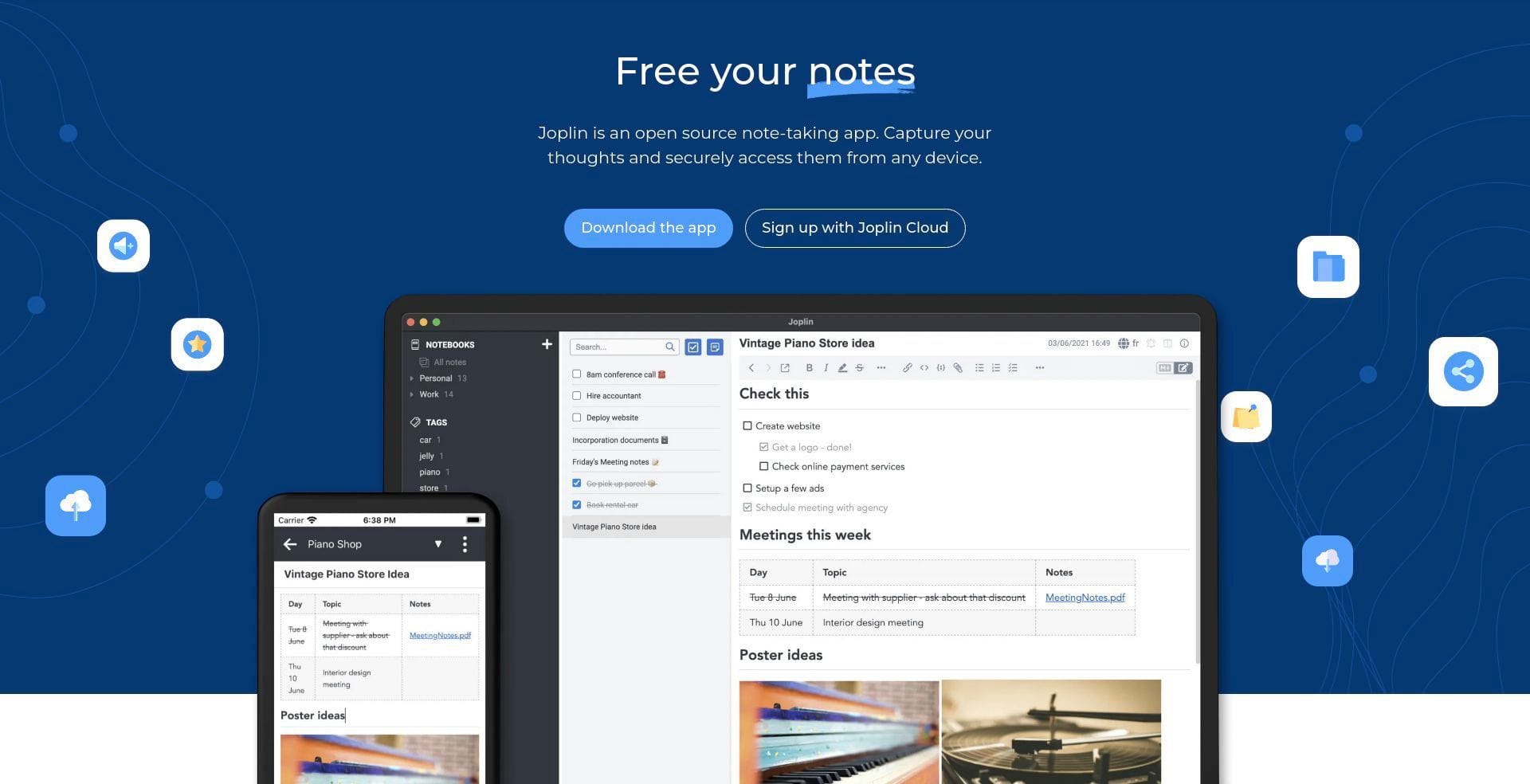This screenshot has height=784, width=1530.
Task: Click the Download the app button
Action: point(648,228)
